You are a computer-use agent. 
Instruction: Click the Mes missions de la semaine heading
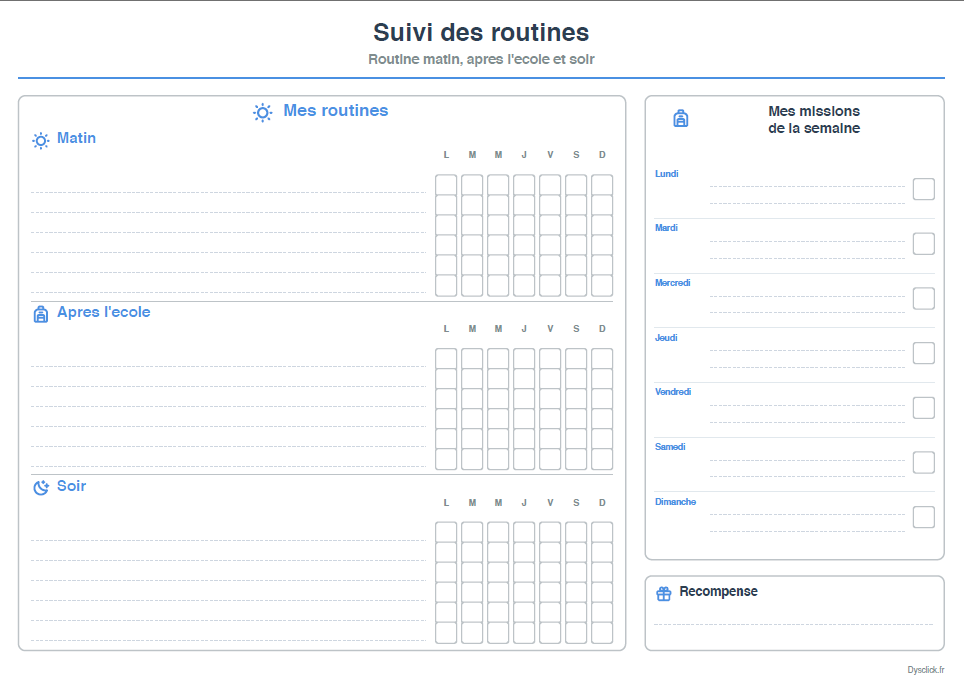[x=814, y=119]
